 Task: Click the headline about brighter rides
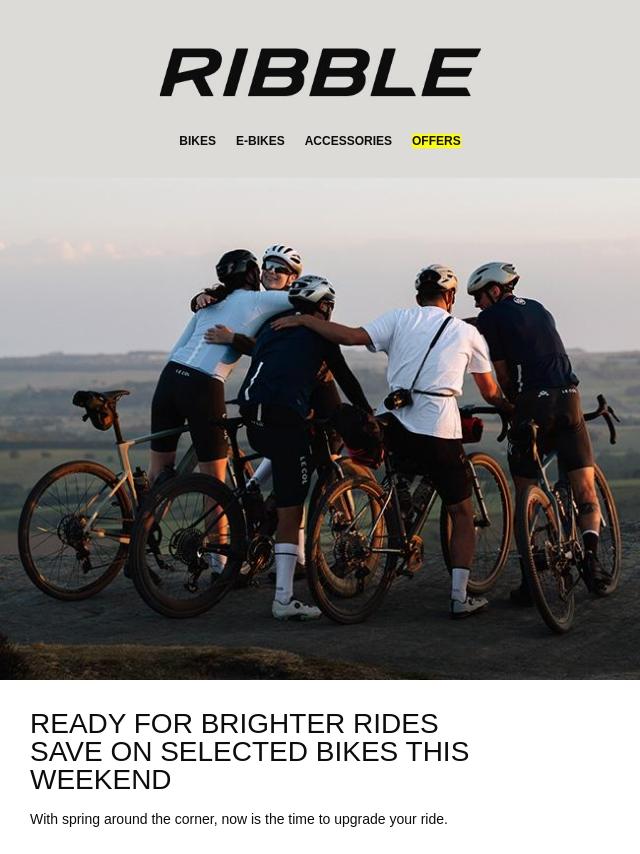[x=249, y=752]
